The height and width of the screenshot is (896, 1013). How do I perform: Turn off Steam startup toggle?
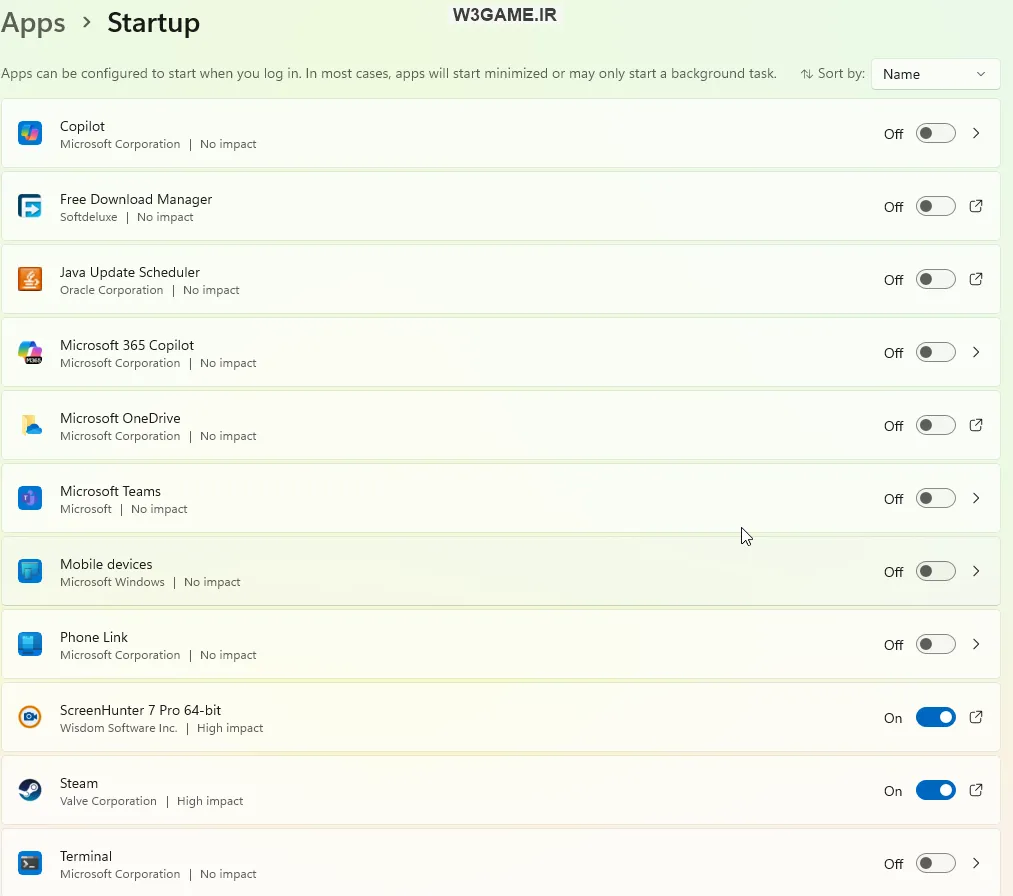point(935,791)
